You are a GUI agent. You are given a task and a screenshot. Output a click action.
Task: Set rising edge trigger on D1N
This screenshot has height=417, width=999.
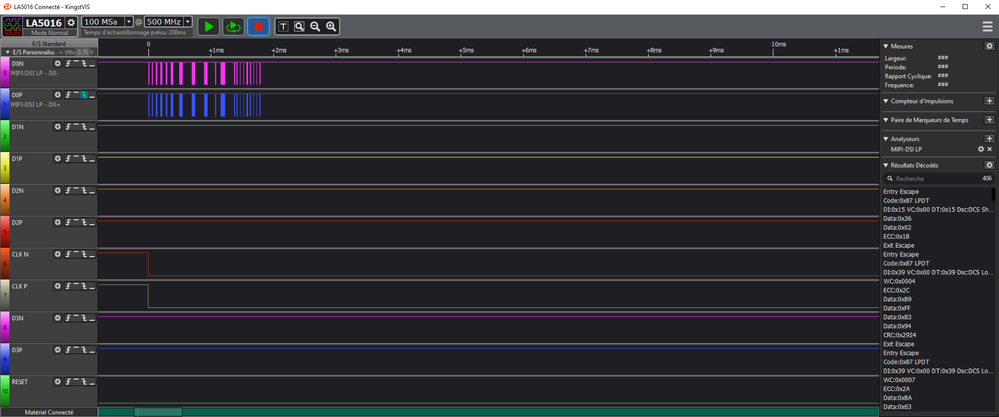pos(68,127)
